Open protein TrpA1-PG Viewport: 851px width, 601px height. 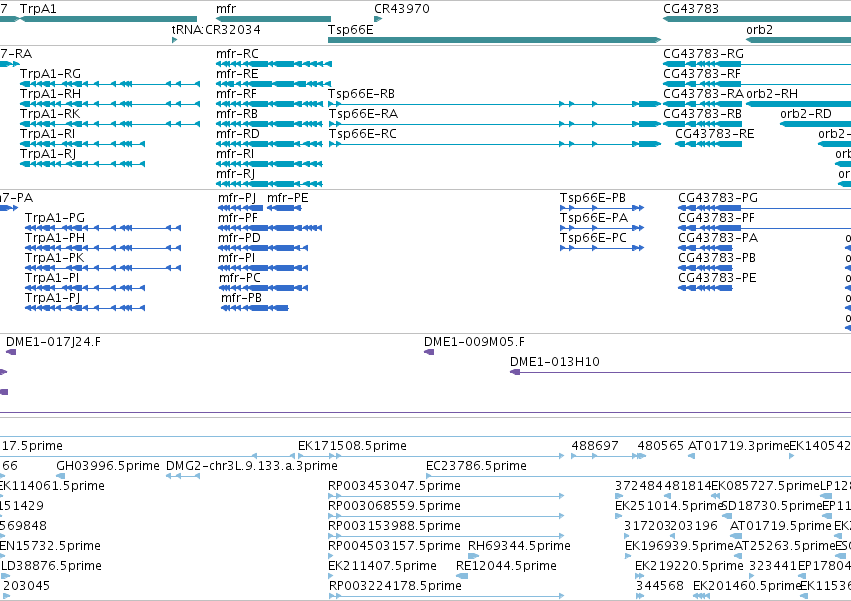coord(55,218)
